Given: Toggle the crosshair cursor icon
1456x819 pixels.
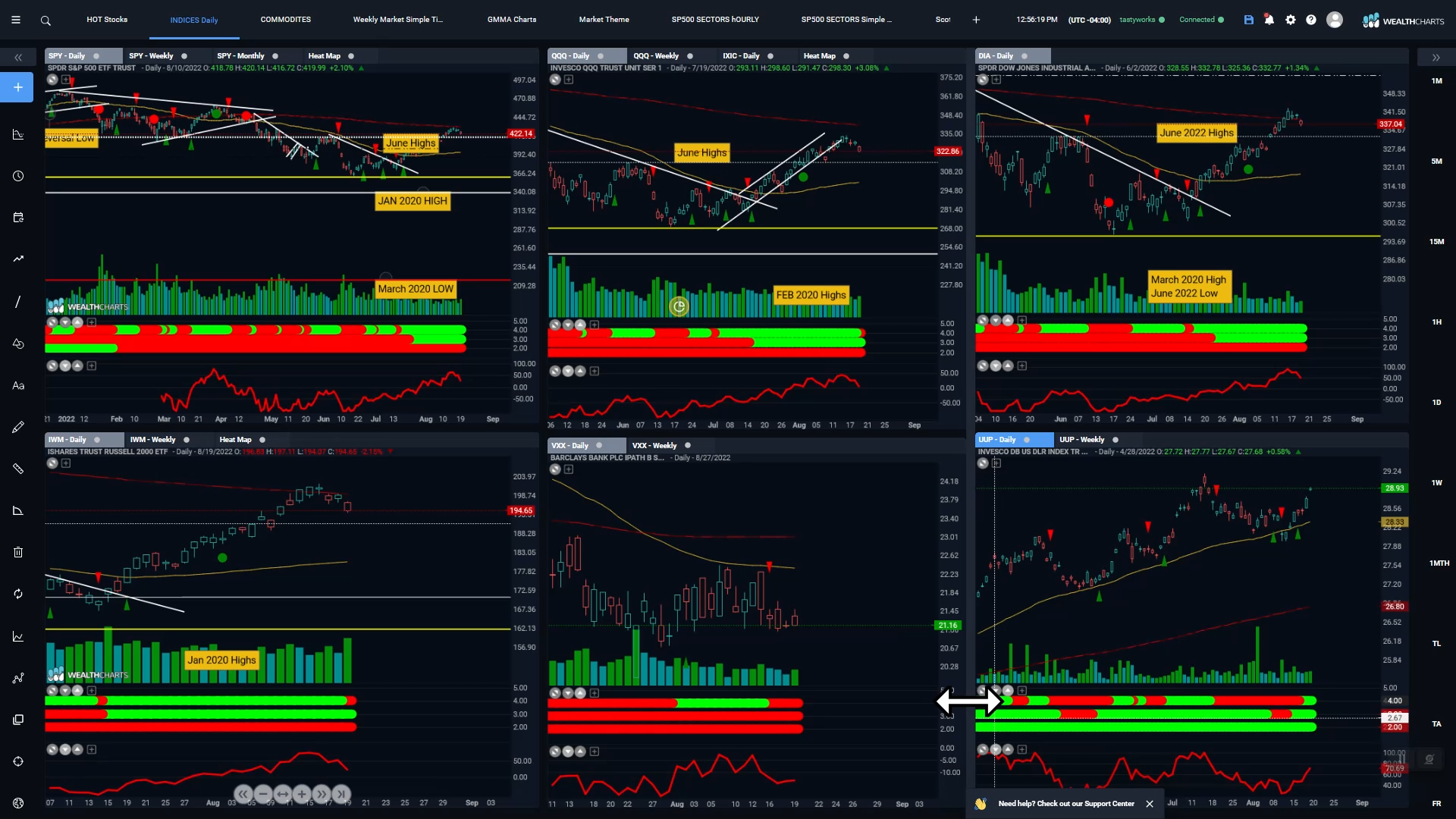Looking at the screenshot, I should (x=18, y=761).
